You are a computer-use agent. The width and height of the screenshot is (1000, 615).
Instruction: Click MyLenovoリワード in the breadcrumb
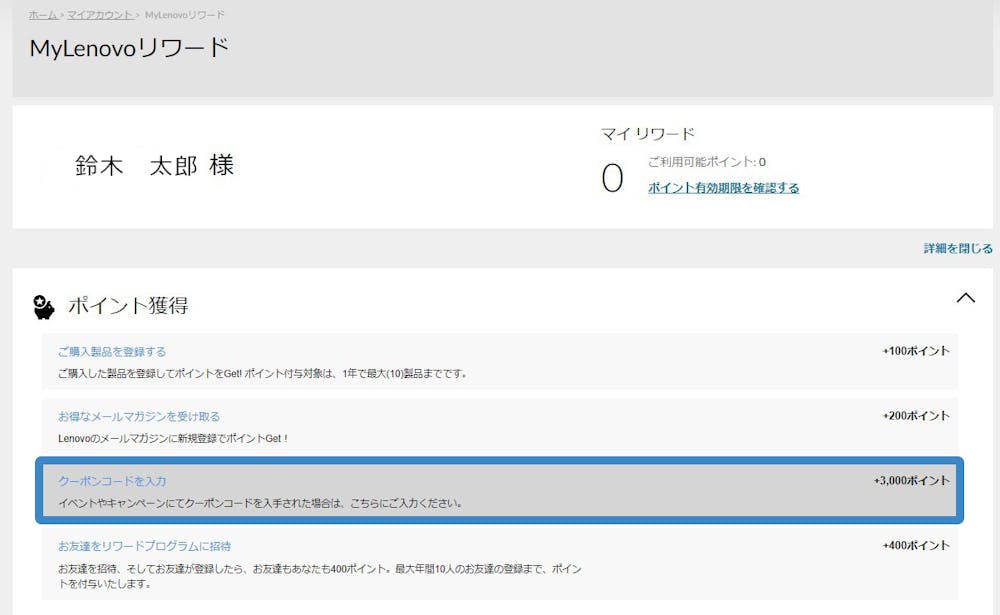point(184,15)
